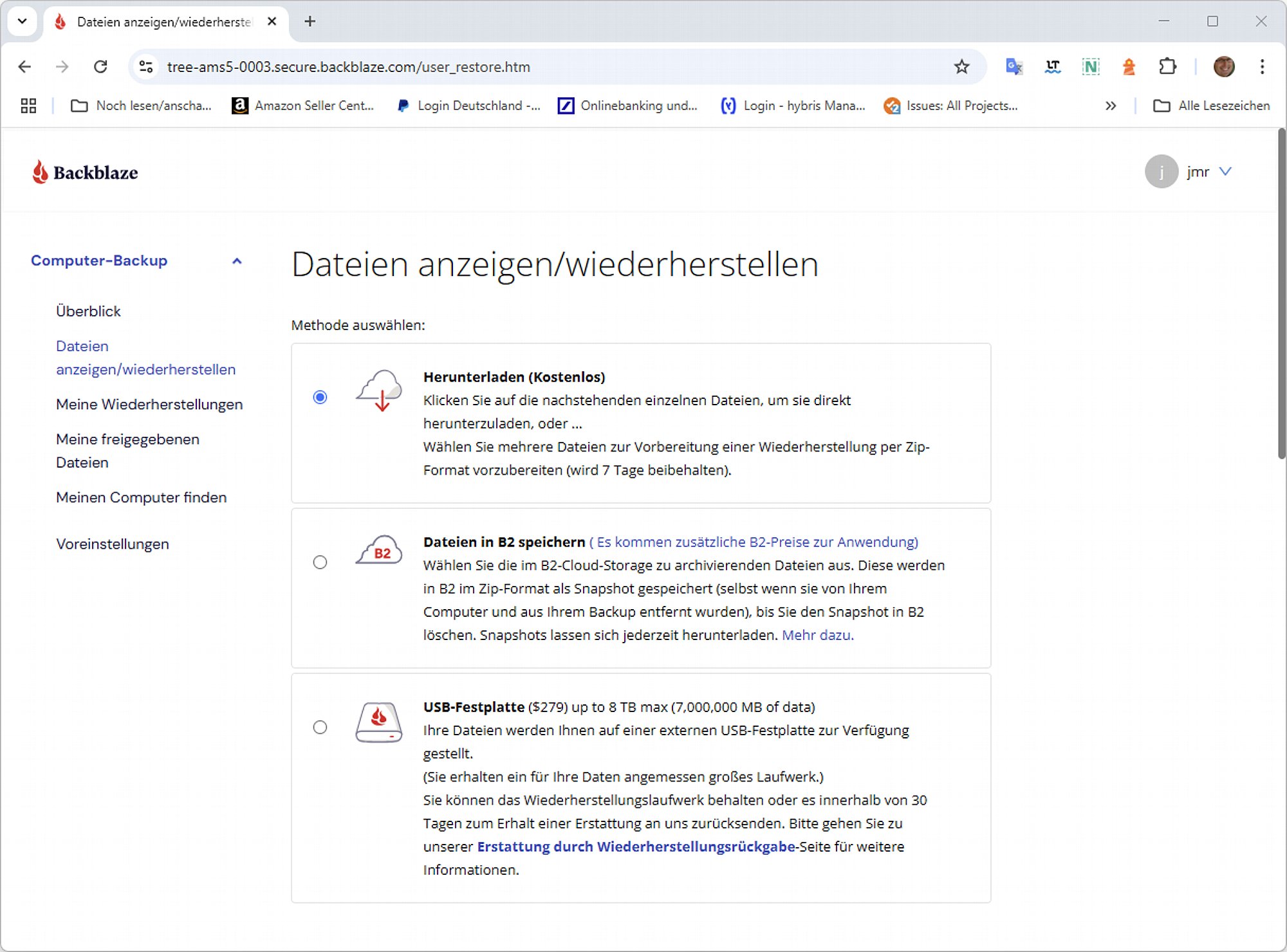Screen dimensions: 1287x952
Task: Open the Alle Lesezeichen folder
Action: [1212, 106]
